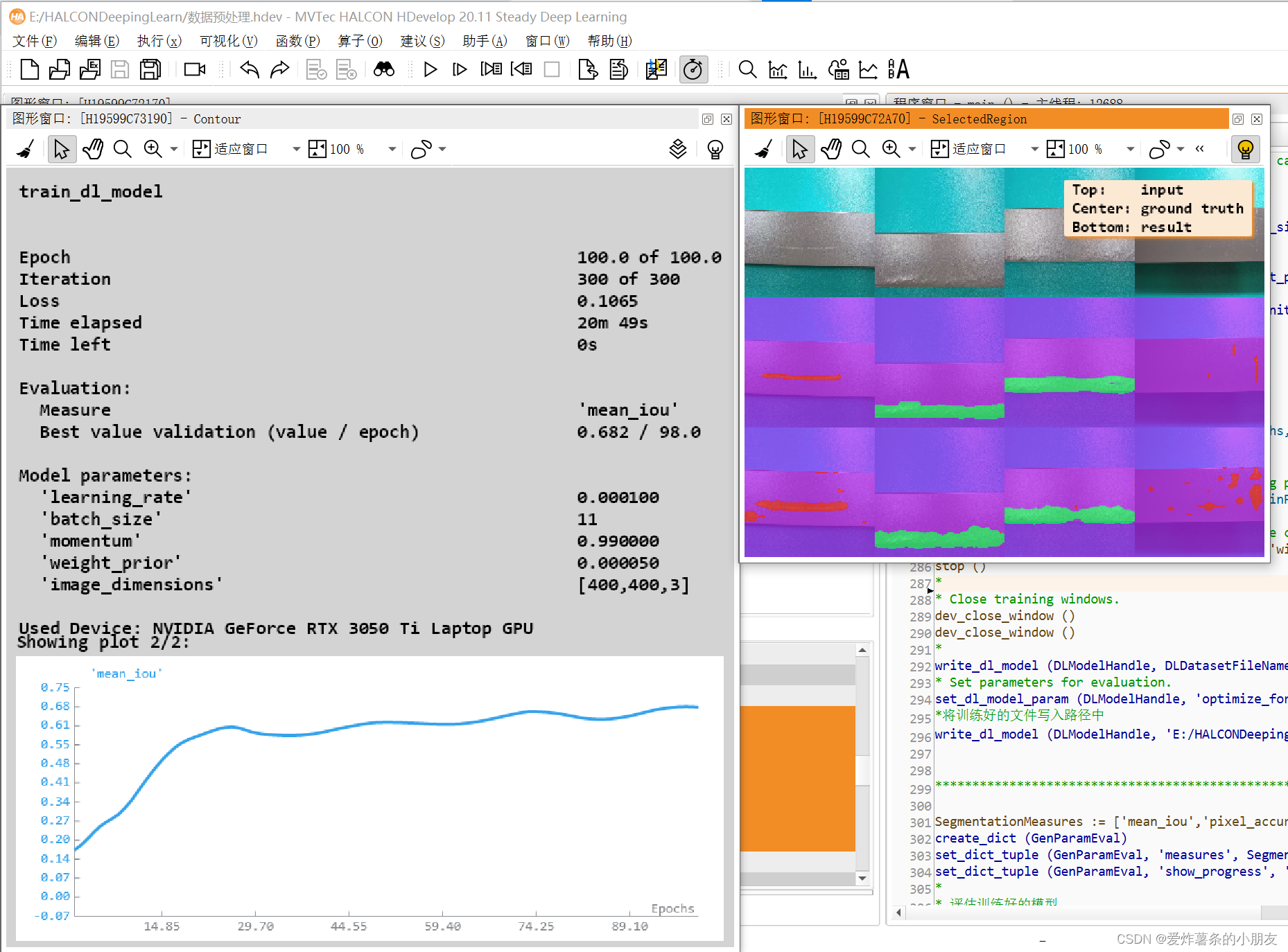Screen dimensions: 1288x952
Task: Select the arrow pointer in SelectedRegion window
Action: (799, 149)
